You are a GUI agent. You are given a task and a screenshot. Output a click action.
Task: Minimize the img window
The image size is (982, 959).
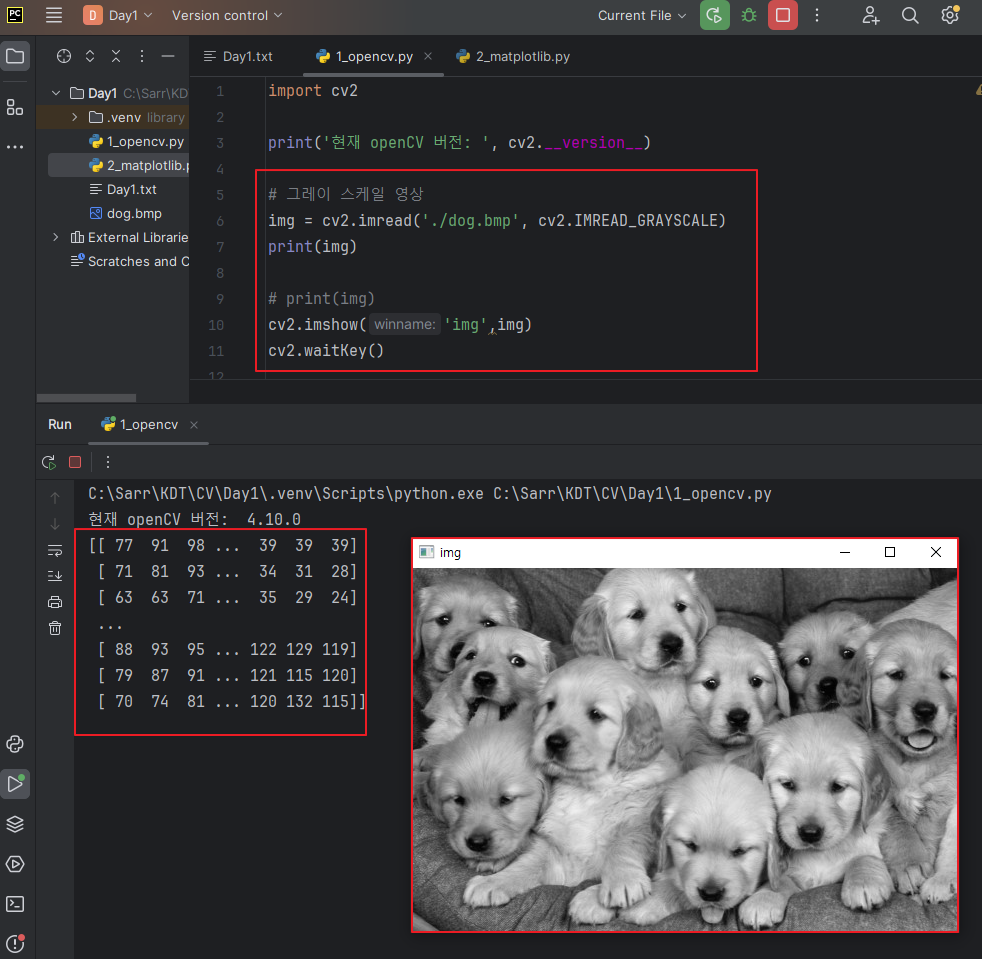pyautogui.click(x=845, y=552)
